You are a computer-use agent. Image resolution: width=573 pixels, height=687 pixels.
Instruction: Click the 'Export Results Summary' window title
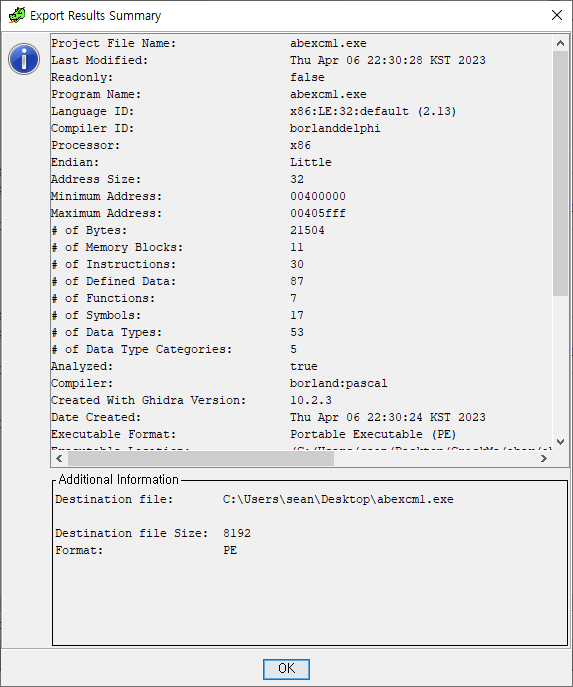pyautogui.click(x=96, y=16)
